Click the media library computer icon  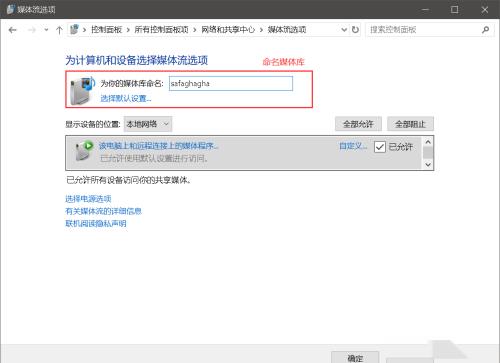(x=83, y=90)
